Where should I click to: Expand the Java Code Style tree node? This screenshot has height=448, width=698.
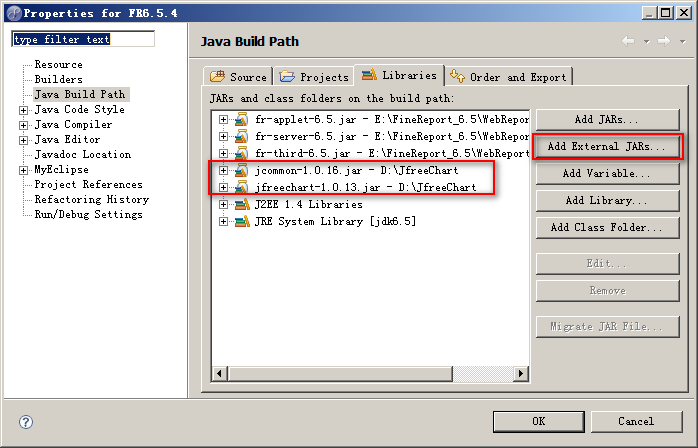tap(23, 110)
